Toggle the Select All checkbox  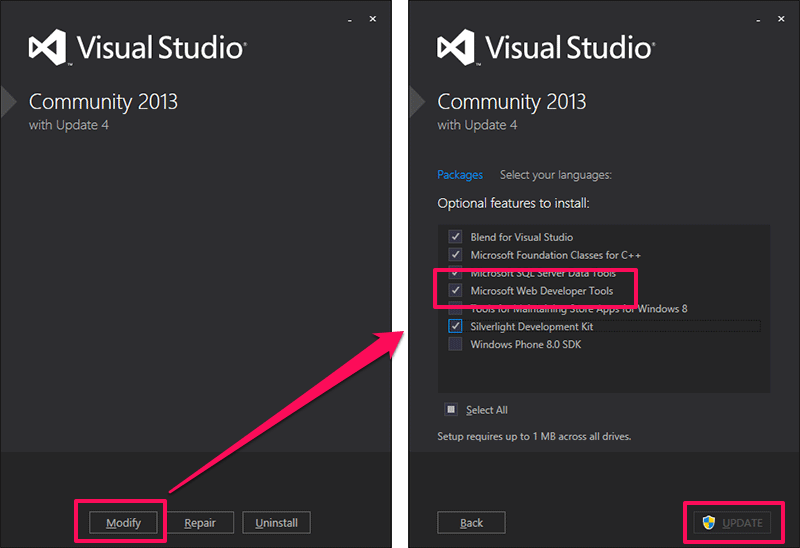click(x=452, y=409)
